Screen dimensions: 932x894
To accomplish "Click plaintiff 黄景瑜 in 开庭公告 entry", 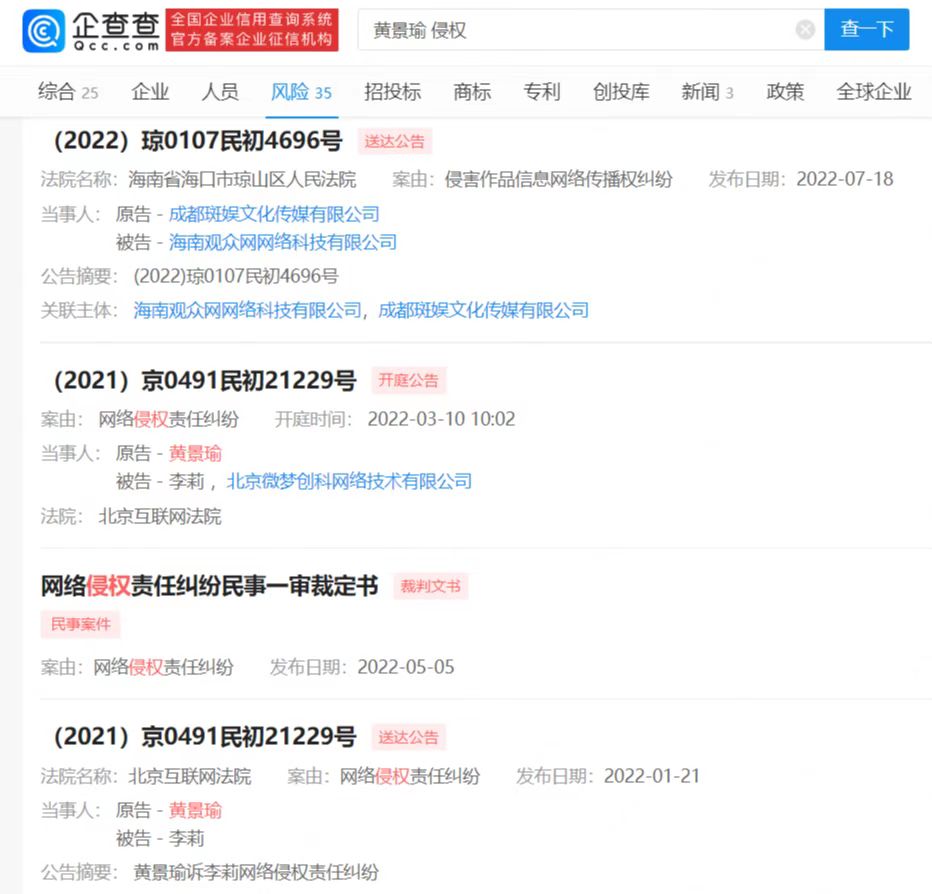I will [195, 453].
